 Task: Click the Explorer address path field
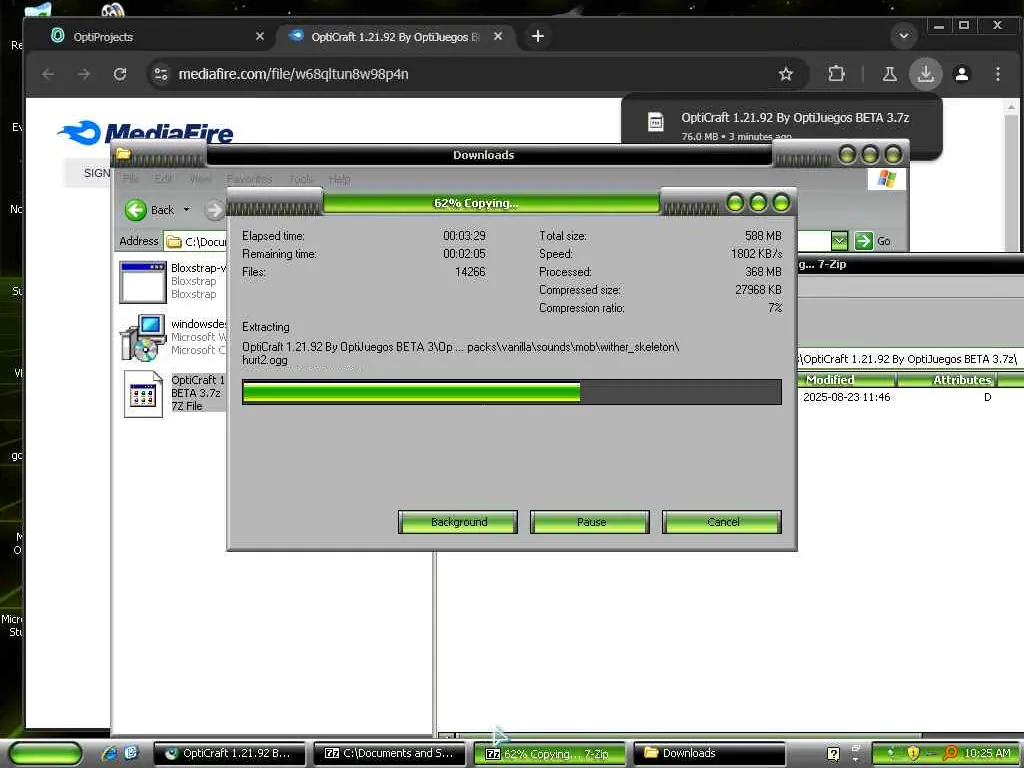[x=196, y=242]
